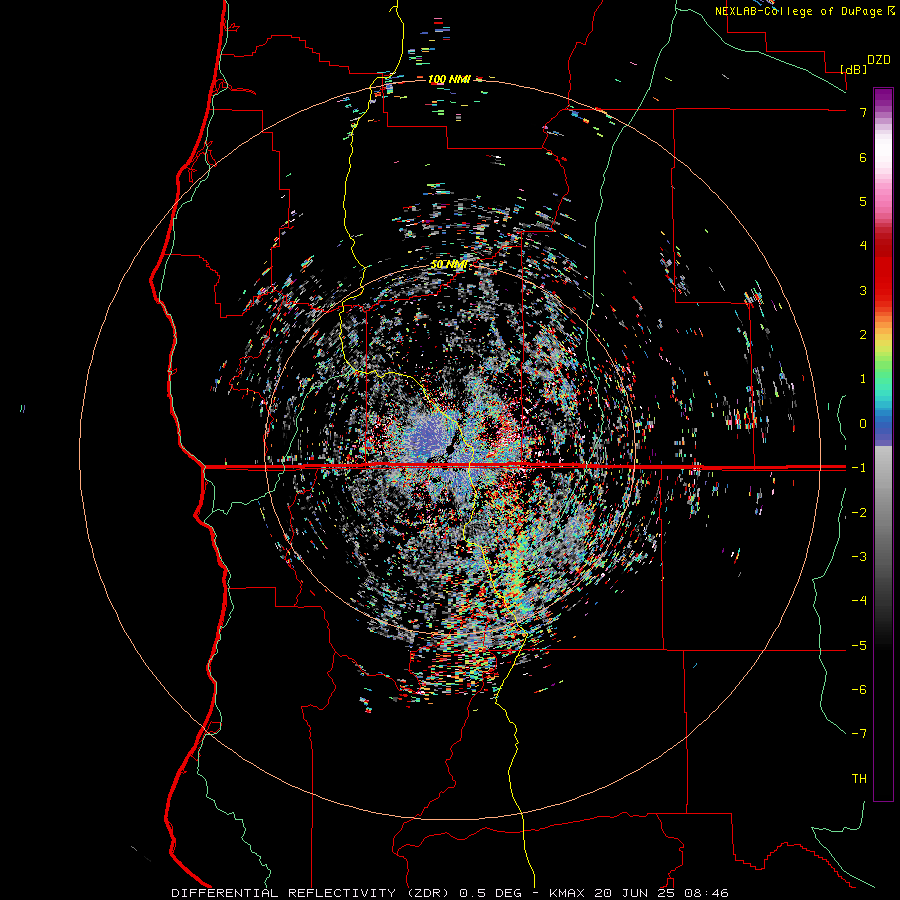Click the 7 dB scale value
The image size is (900, 900).
[x=863, y=112]
